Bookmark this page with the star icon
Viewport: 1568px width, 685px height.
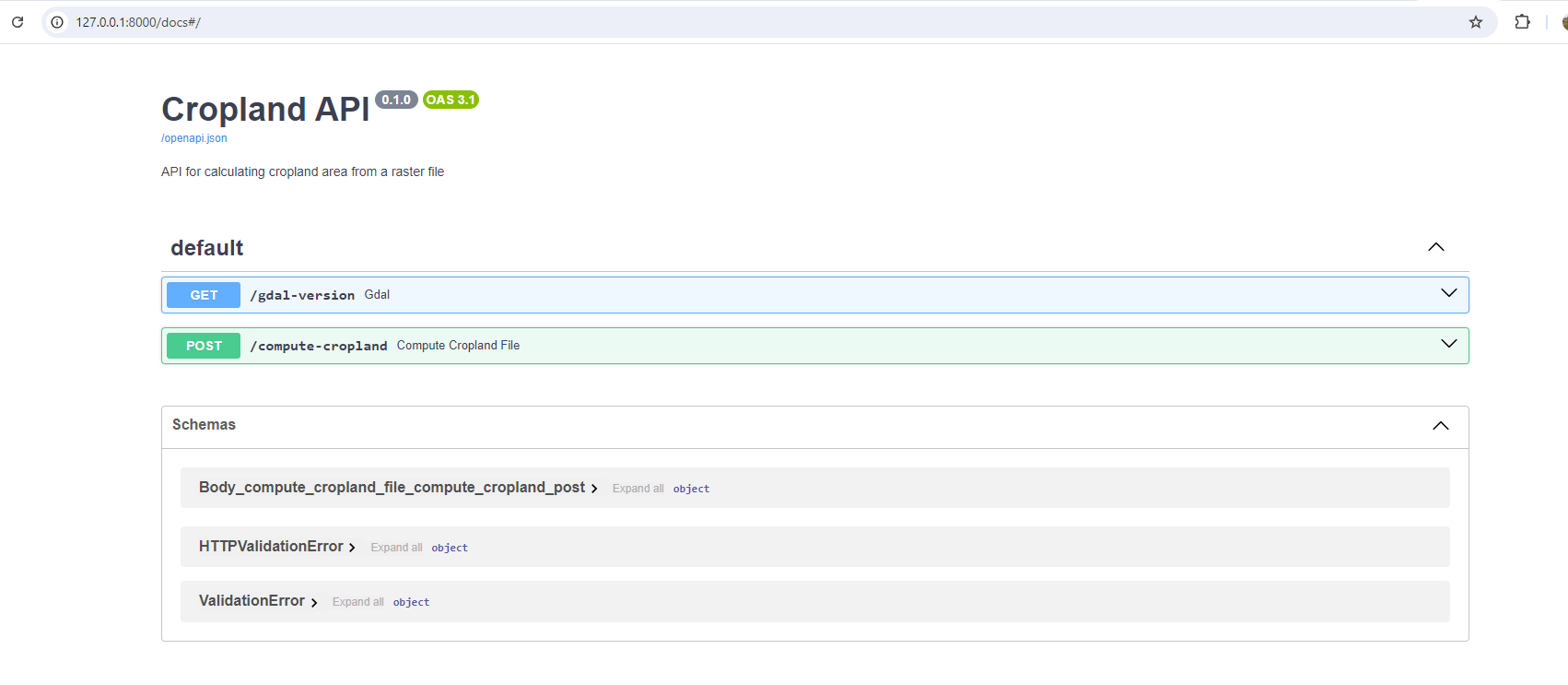click(x=1476, y=22)
